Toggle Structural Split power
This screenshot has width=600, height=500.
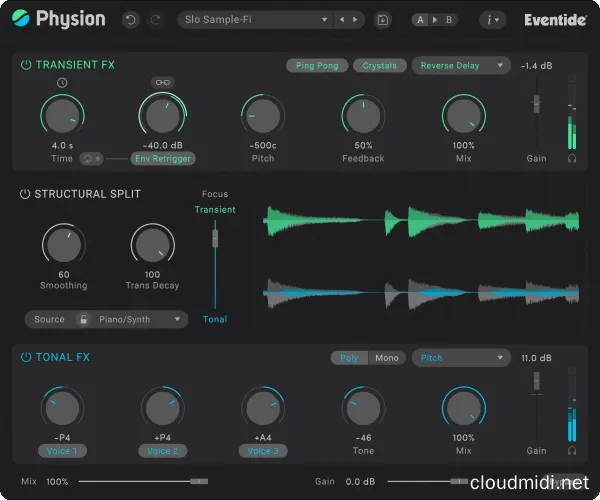tap(25, 194)
